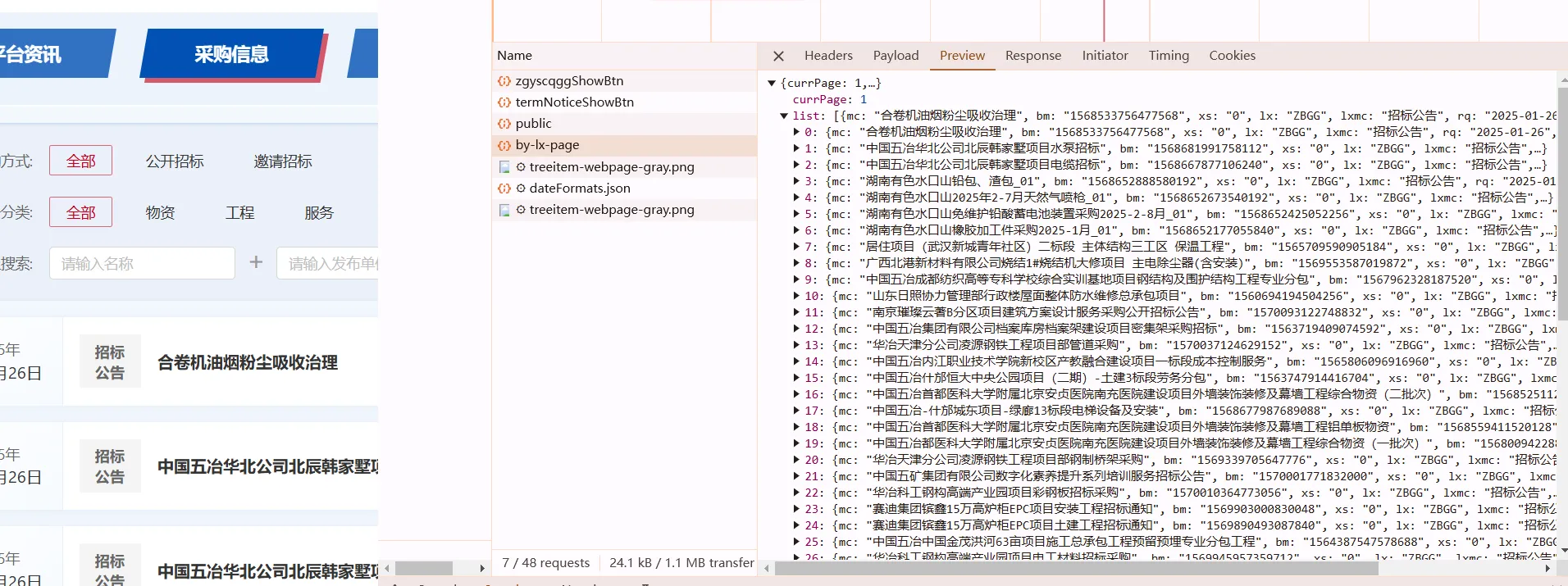Select 全部 in the 分类 filter
This screenshot has height=586, width=1568.
tap(80, 212)
